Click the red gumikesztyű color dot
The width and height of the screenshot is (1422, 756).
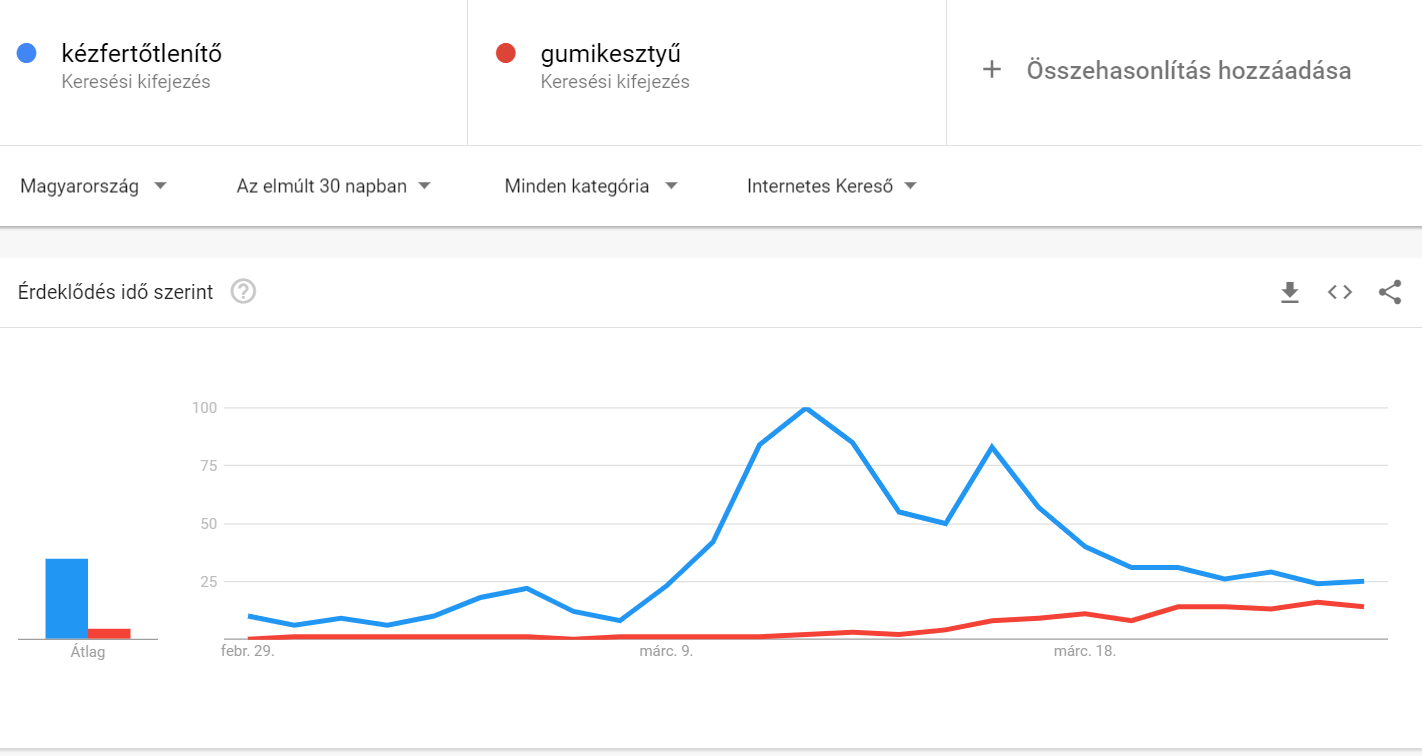pyautogui.click(x=506, y=53)
